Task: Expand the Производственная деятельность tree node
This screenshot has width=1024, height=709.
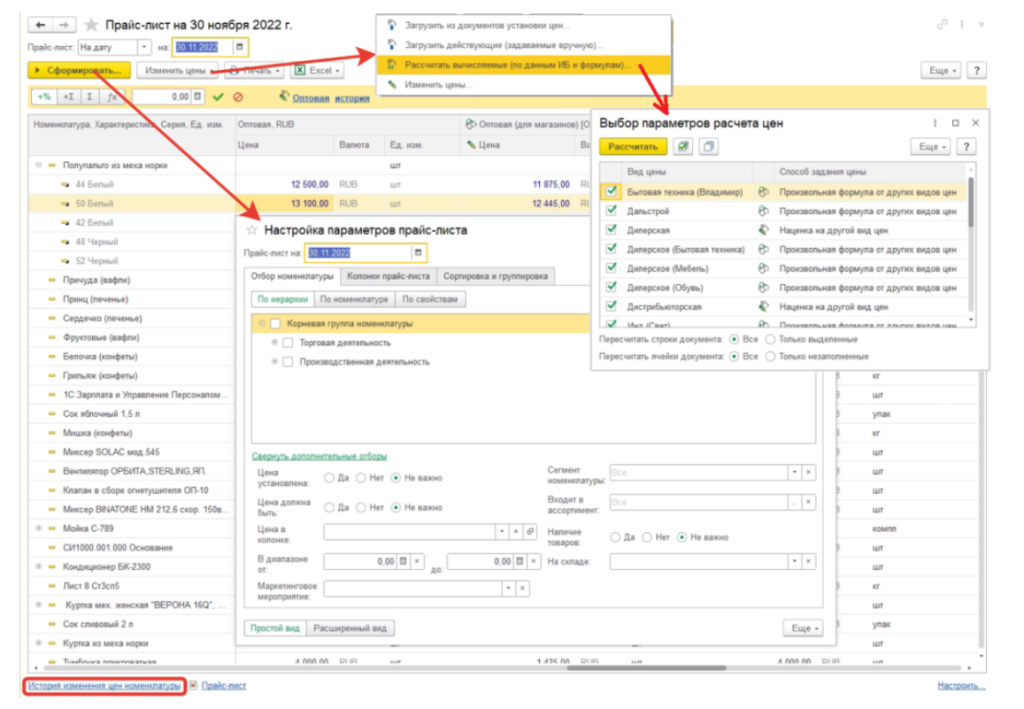Action: coord(274,361)
